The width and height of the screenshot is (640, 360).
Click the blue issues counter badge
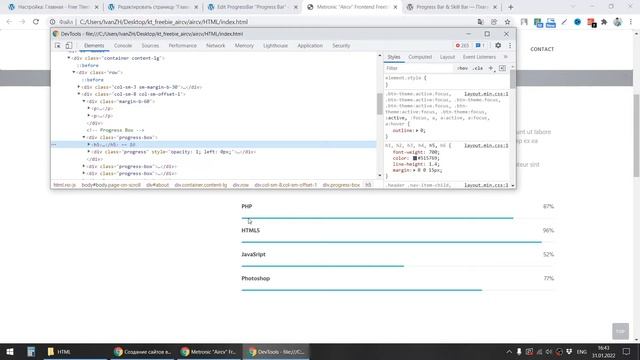(480, 45)
